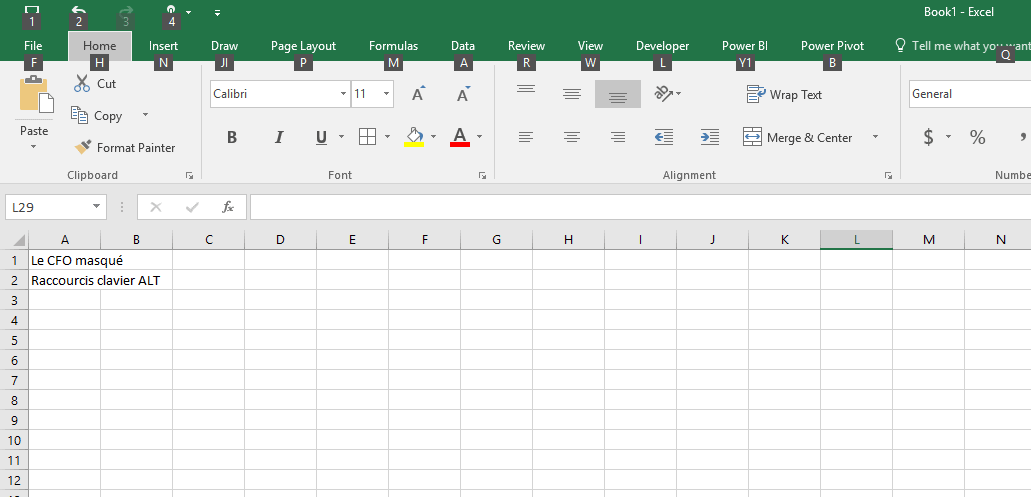Click the Borders grid icon
Viewport: 1031px width, 497px height.
(x=367, y=137)
